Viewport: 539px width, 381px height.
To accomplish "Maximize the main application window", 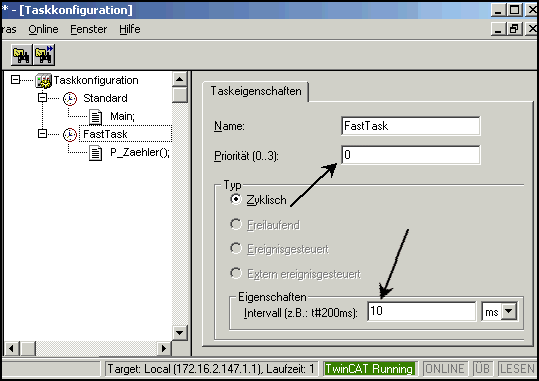I will click(515, 10).
